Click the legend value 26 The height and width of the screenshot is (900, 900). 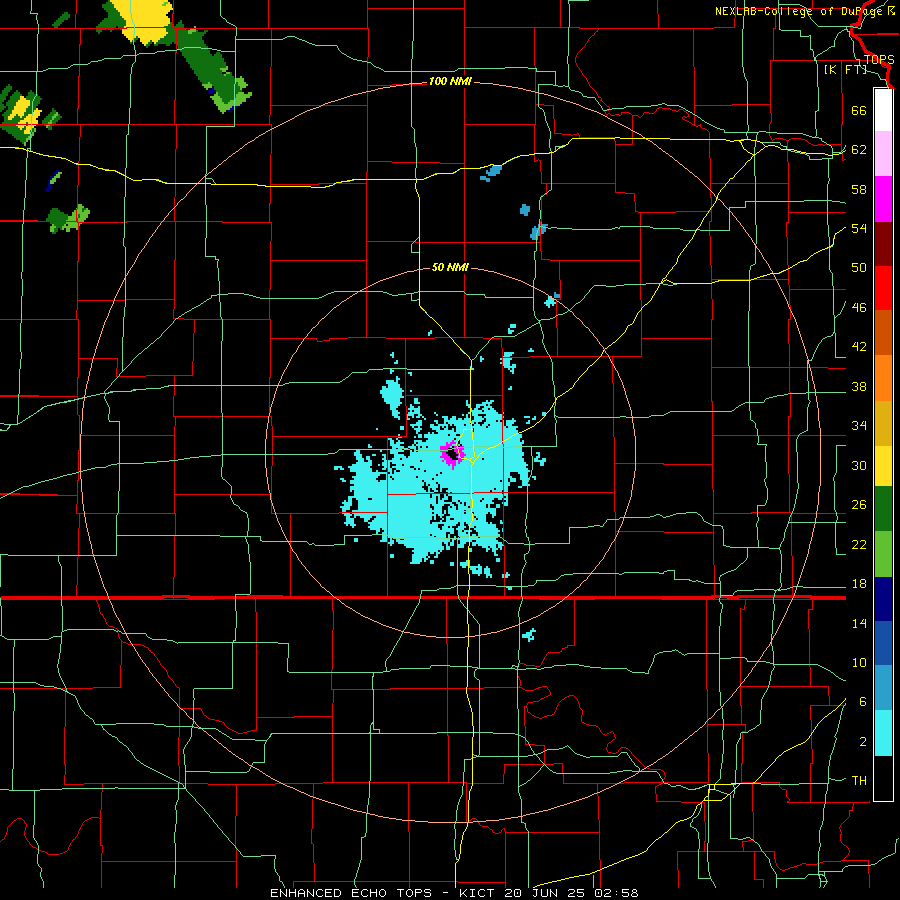pyautogui.click(x=859, y=505)
